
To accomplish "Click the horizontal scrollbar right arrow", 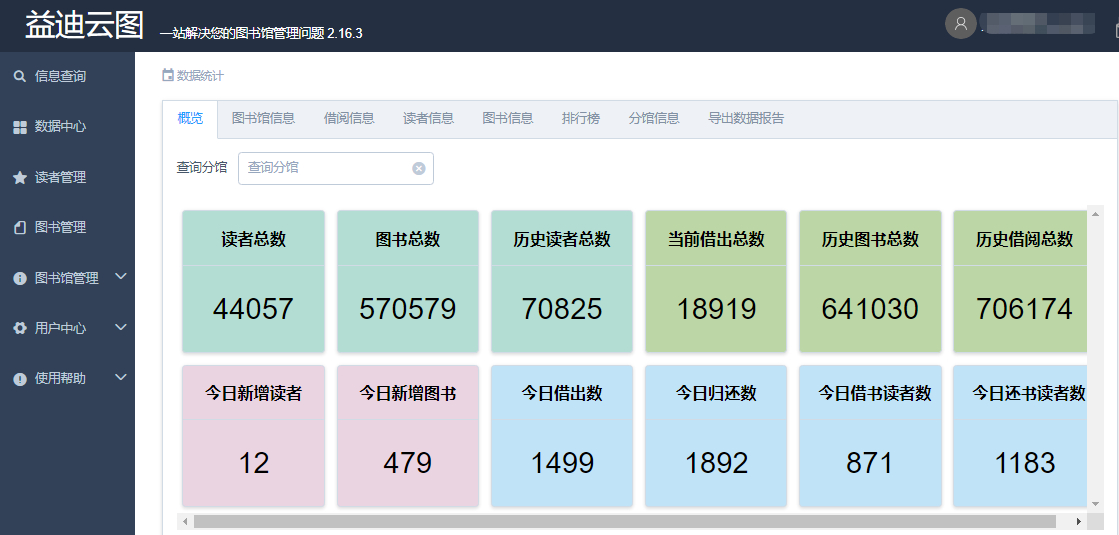I will (x=1078, y=521).
